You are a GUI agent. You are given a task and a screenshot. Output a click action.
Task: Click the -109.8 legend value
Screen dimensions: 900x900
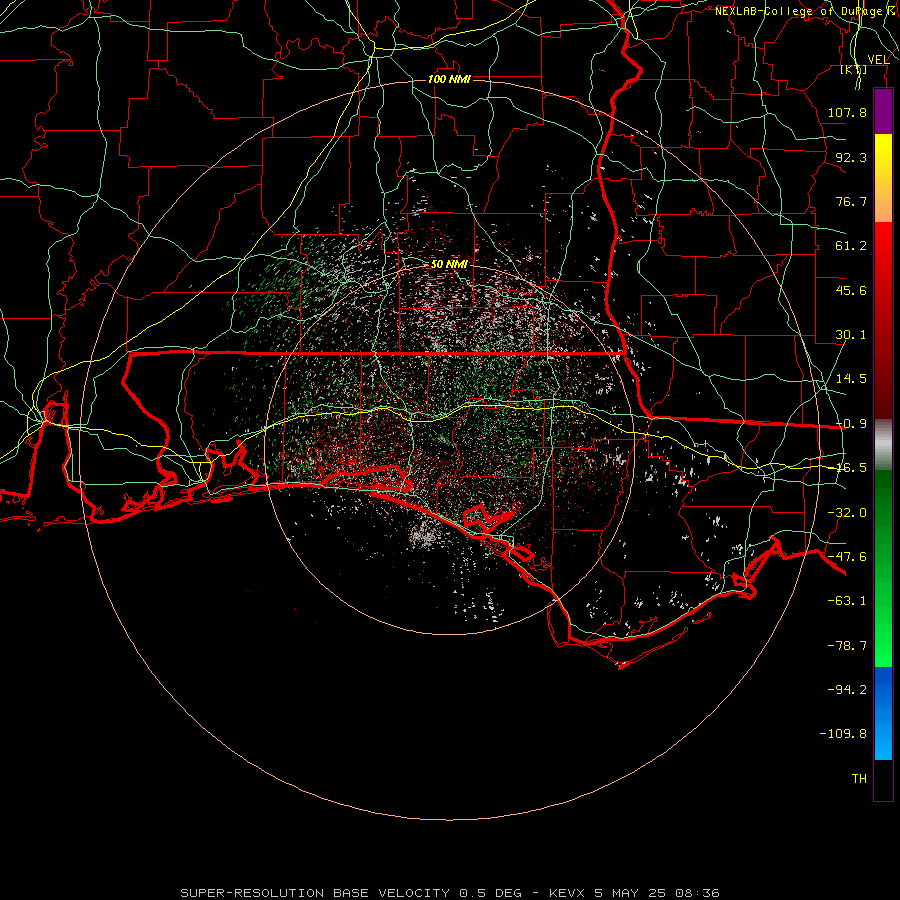point(843,734)
